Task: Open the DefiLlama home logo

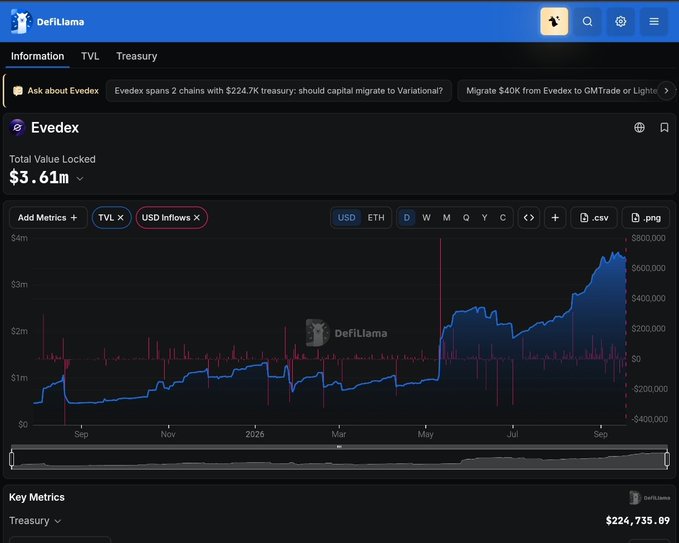Action: point(47,22)
